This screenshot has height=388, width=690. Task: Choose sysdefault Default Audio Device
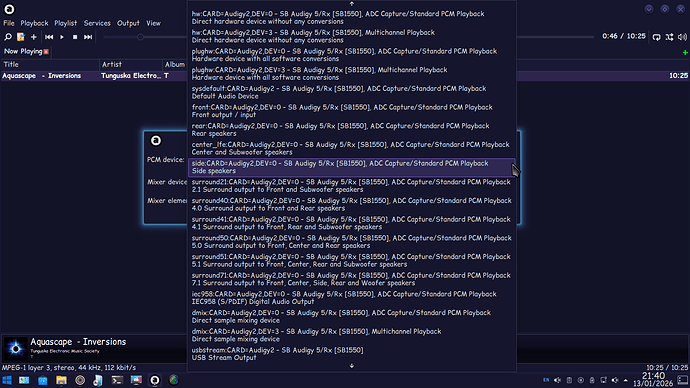click(352, 92)
